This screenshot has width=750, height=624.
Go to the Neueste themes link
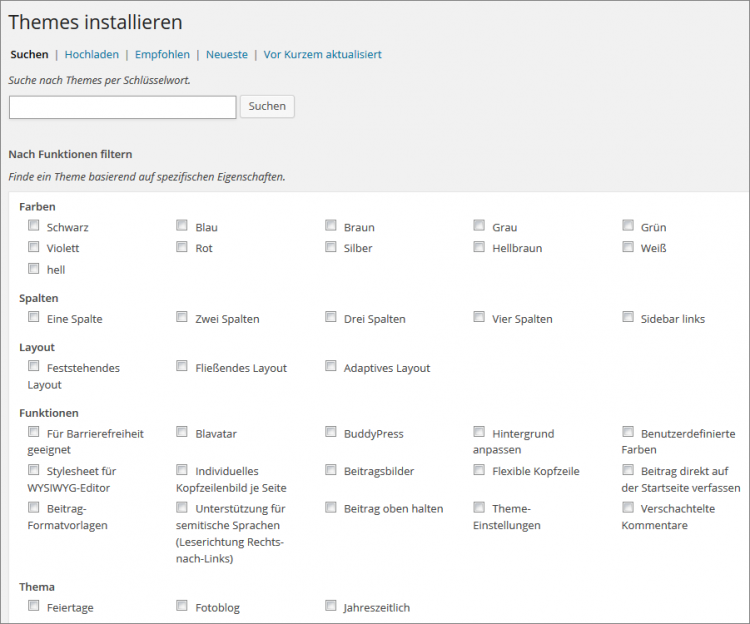coord(226,55)
